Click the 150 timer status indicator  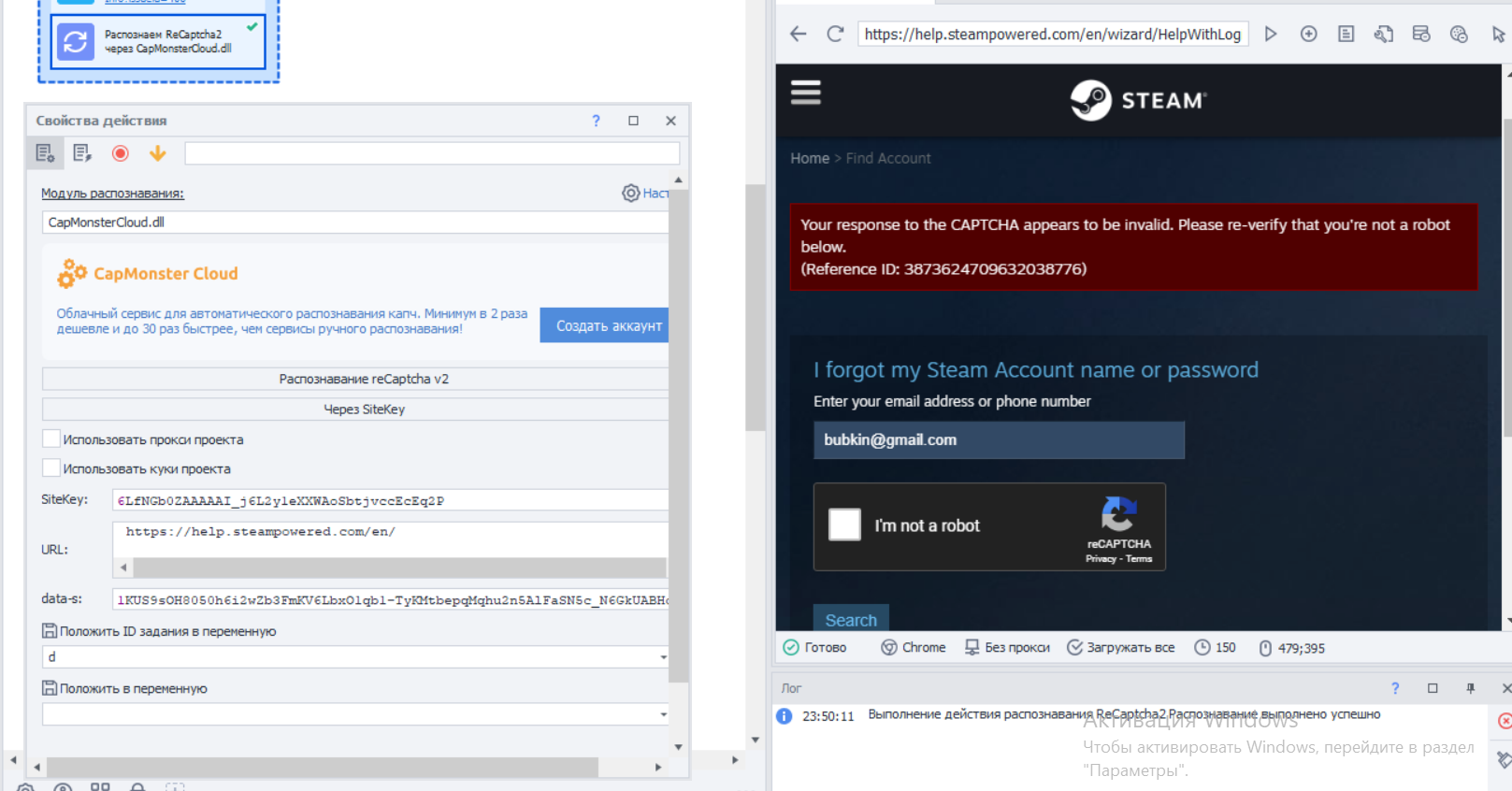pos(1215,647)
